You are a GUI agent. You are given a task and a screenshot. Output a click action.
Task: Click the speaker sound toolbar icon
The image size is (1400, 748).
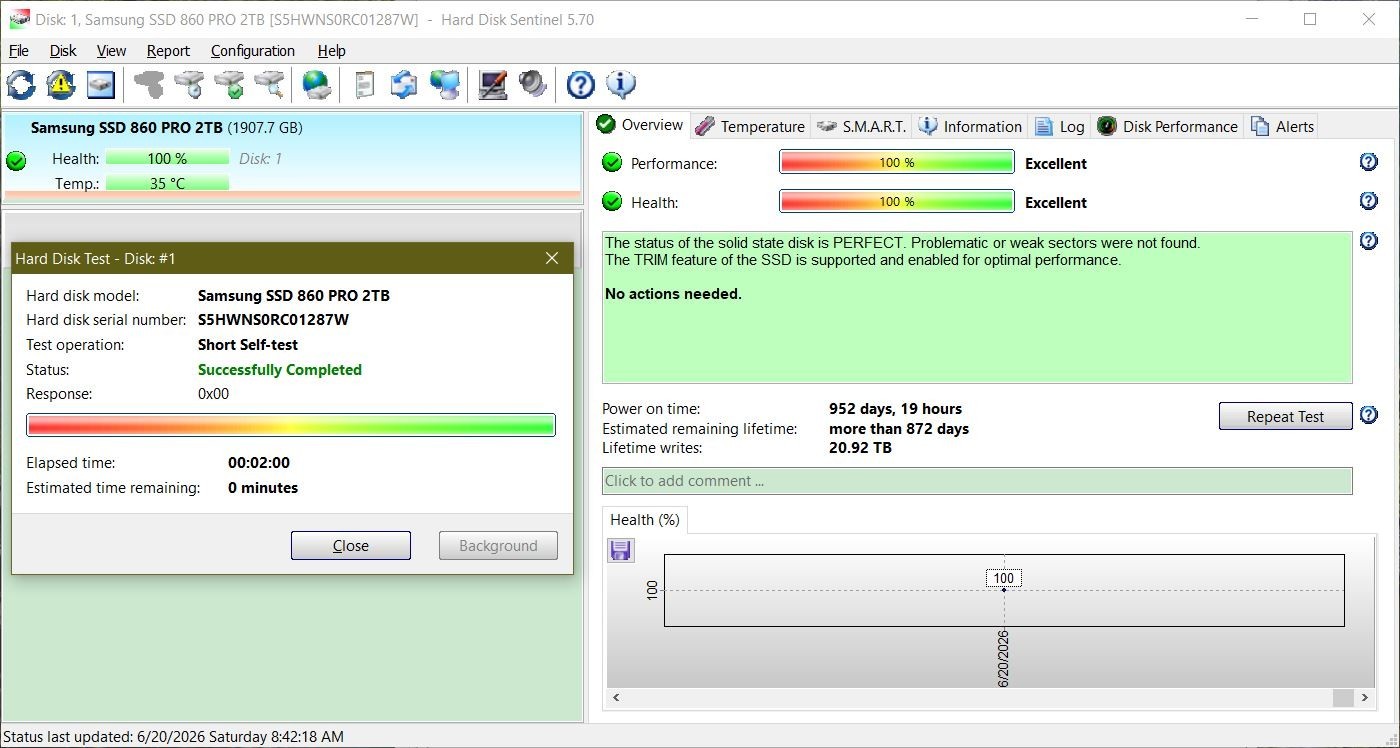coord(532,85)
